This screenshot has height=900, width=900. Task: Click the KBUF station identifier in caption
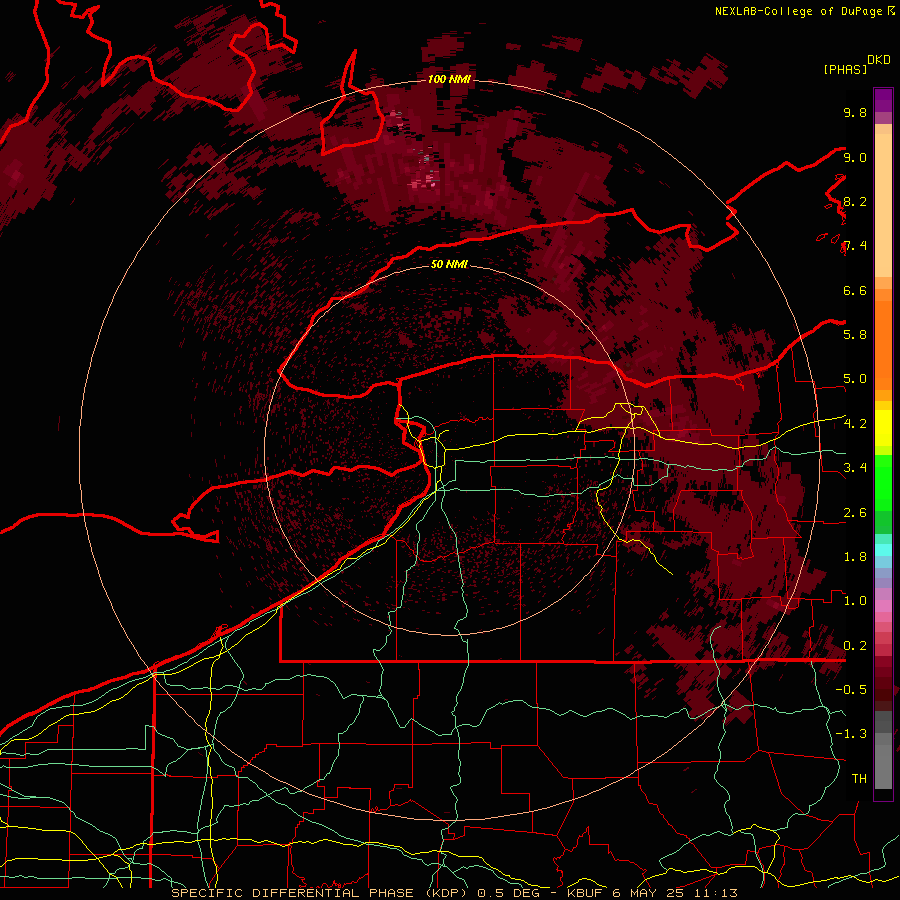pos(585,893)
